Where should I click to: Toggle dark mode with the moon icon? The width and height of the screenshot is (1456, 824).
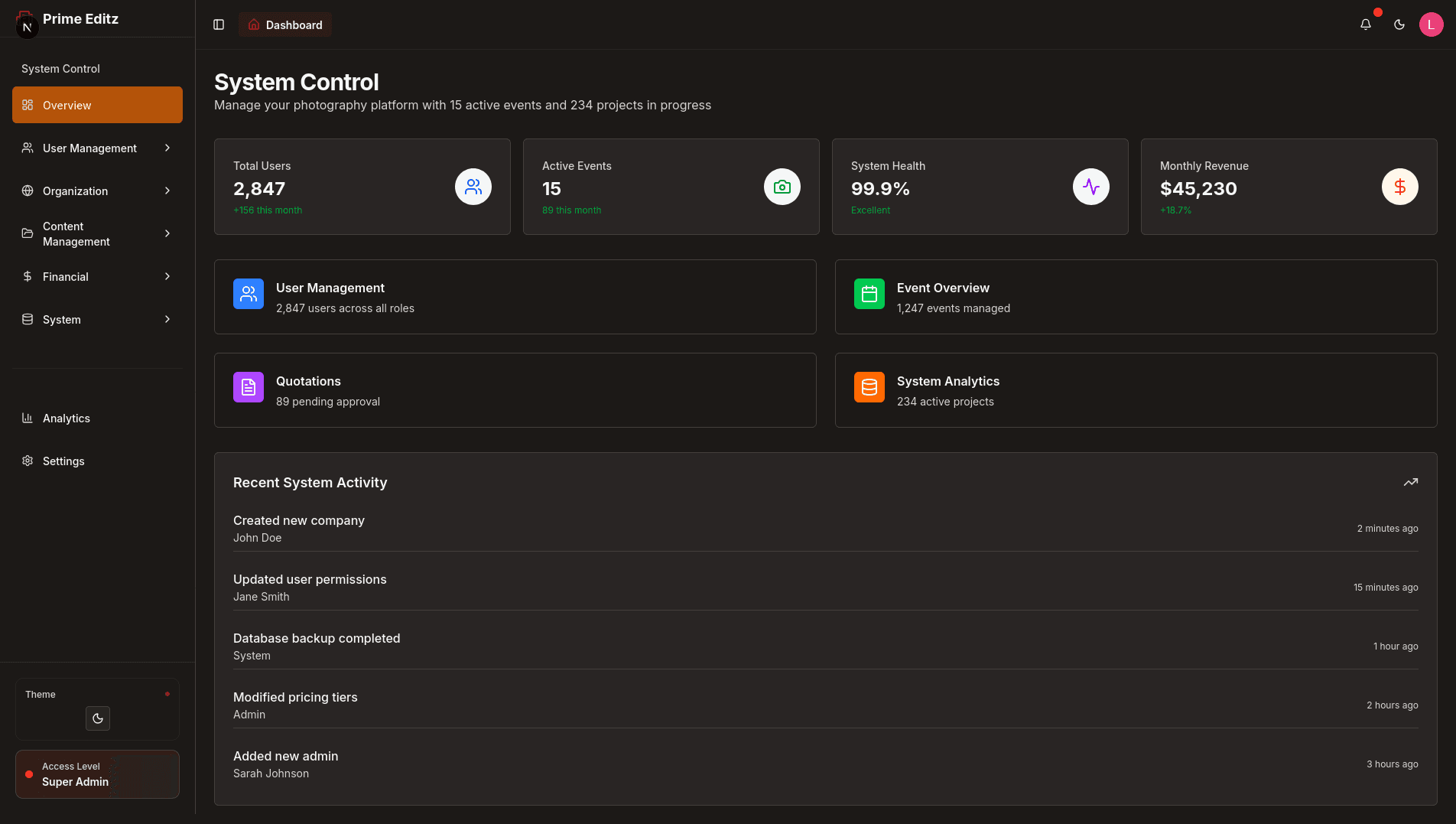[1399, 24]
